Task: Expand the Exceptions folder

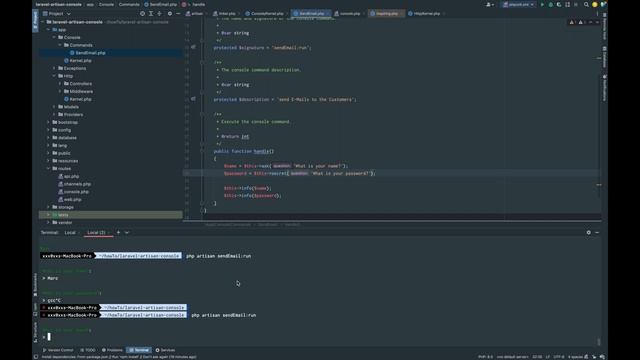Action: tap(54, 68)
